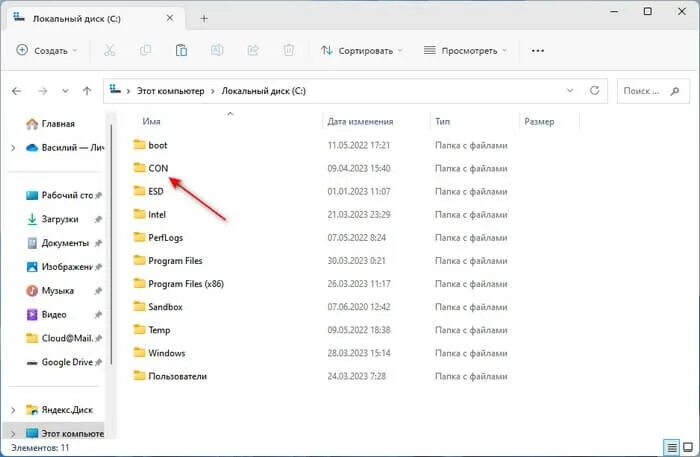Expand the address bar history dropdown
The width and height of the screenshot is (700, 457).
(570, 91)
